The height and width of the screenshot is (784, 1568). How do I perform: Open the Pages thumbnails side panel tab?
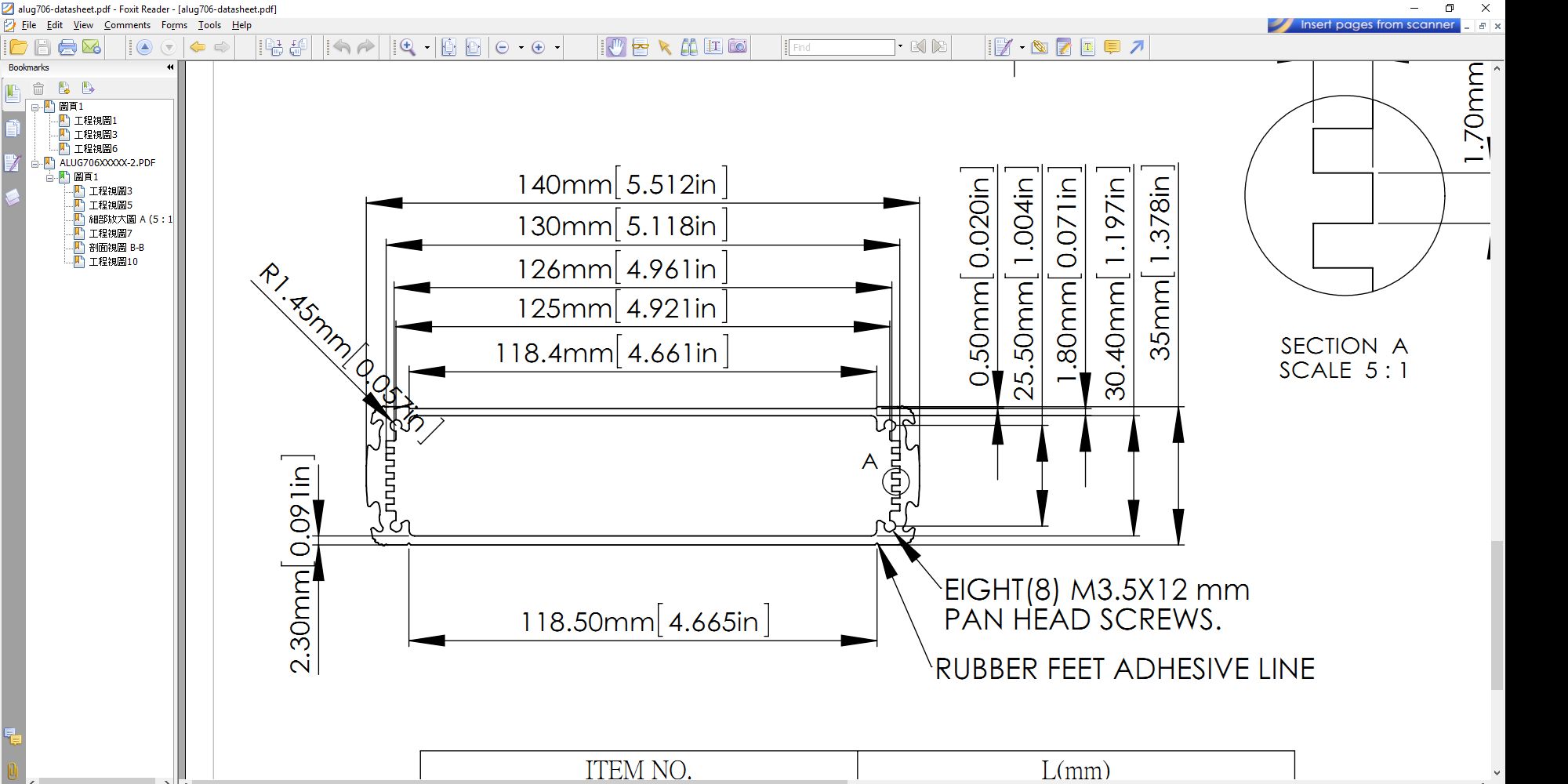pos(13,129)
